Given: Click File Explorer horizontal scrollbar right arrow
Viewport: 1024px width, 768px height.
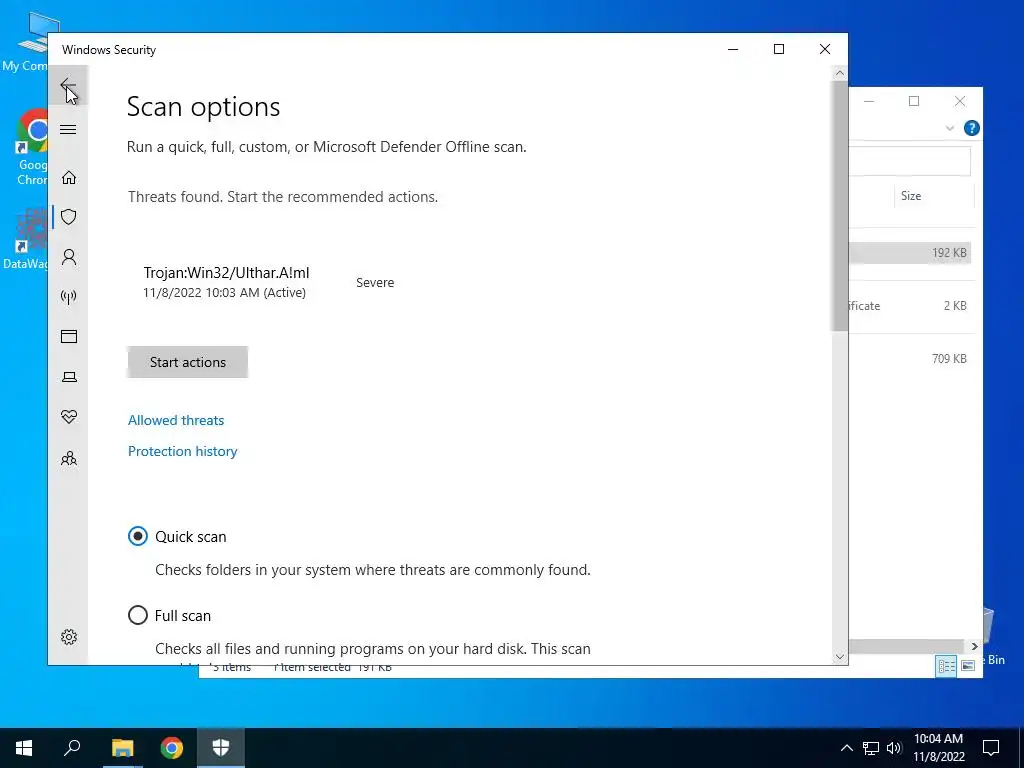Looking at the screenshot, I should [974, 646].
